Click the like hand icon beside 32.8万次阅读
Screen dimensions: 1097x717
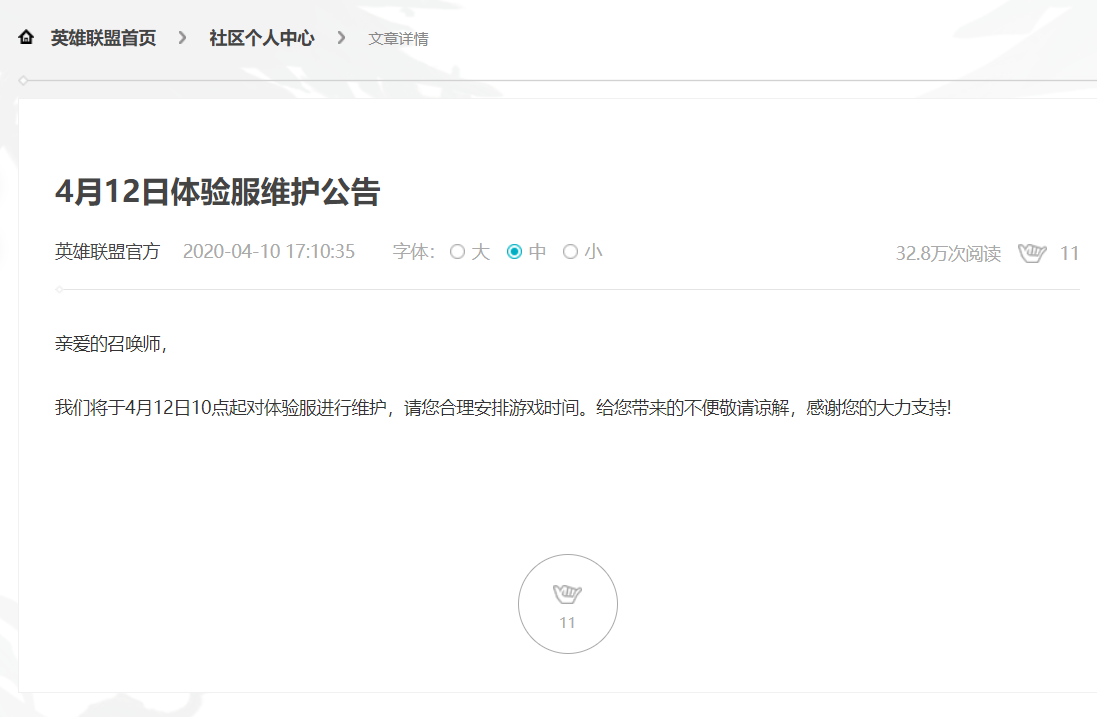click(x=1032, y=253)
